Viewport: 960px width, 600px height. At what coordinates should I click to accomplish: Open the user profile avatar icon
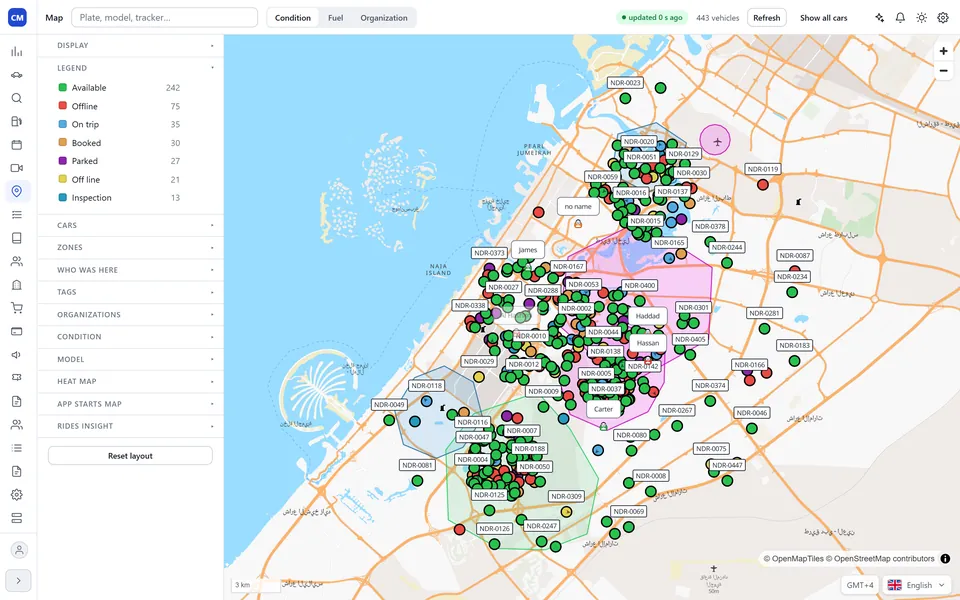[x=19, y=550]
